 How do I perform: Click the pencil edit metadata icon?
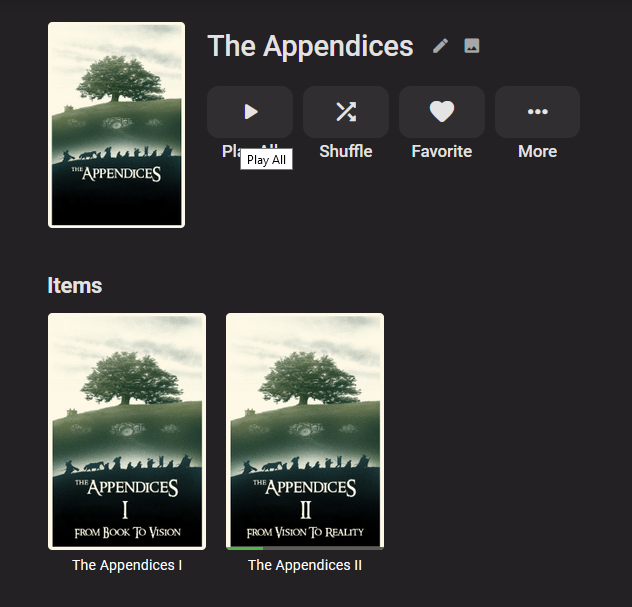click(440, 46)
